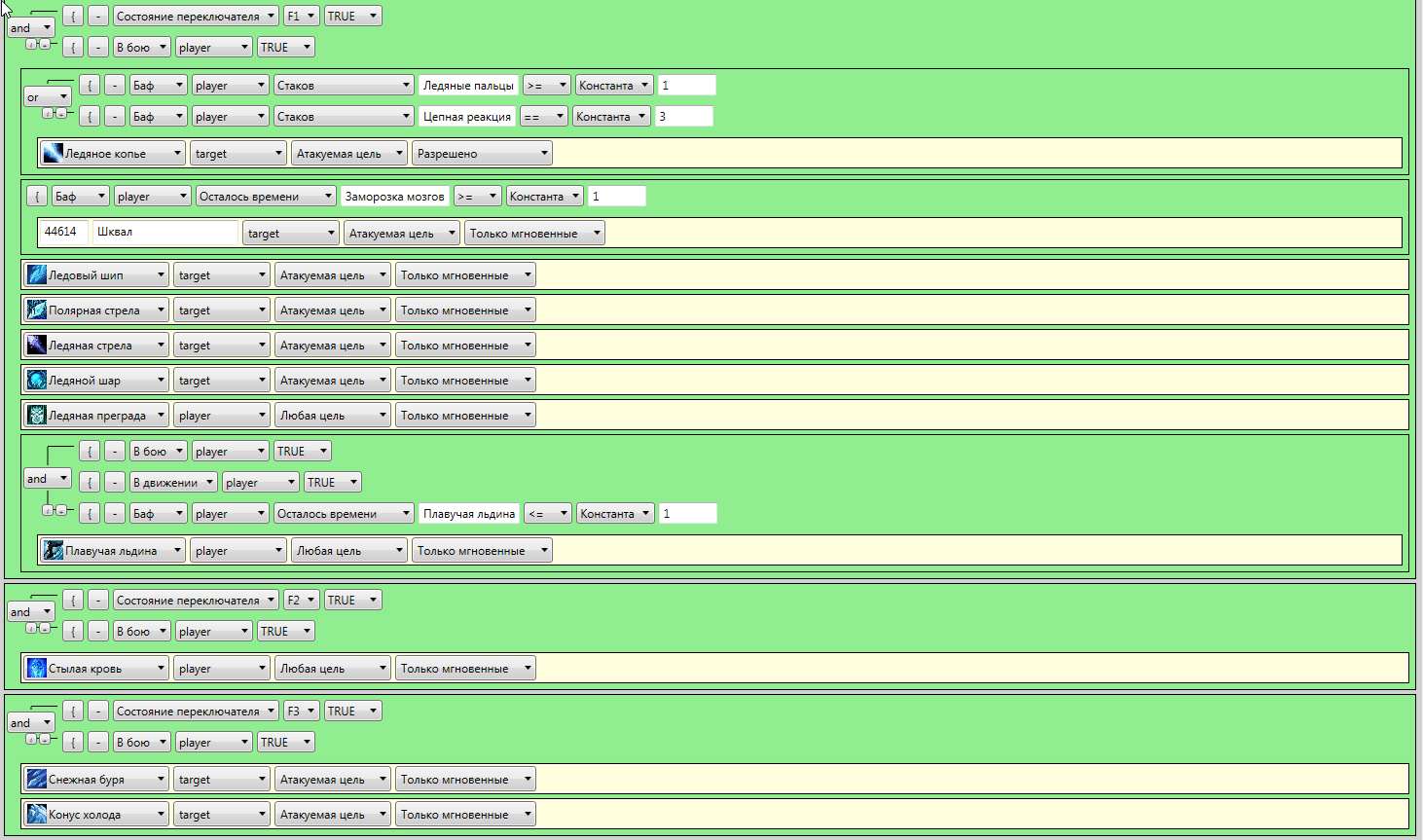Screen dimensions: 1423x840
Task: Click the Ледовый шип spell icon
Action: pos(37,275)
